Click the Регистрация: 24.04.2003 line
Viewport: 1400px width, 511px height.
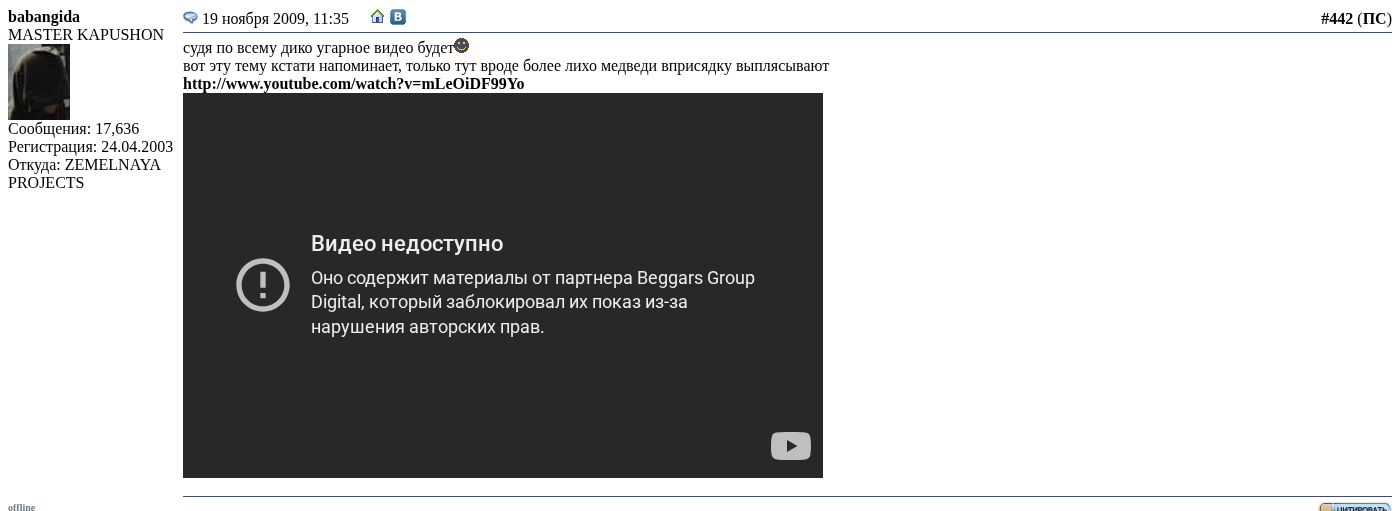90,147
